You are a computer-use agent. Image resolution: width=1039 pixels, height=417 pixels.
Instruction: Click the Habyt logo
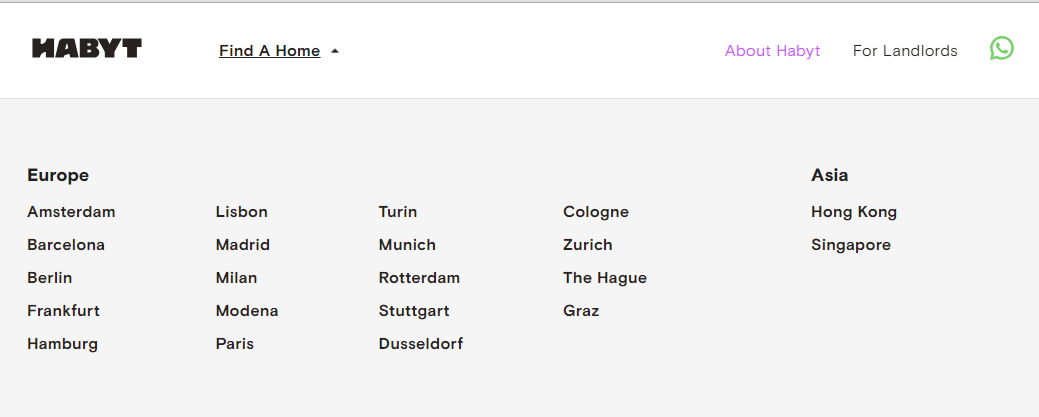[87, 48]
